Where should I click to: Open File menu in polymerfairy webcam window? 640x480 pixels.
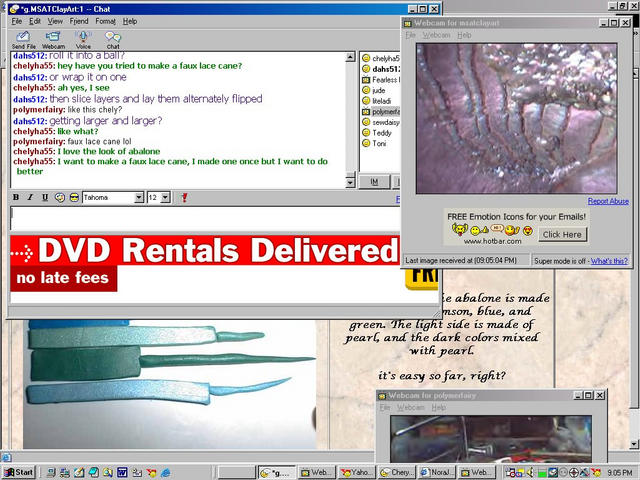pos(385,407)
